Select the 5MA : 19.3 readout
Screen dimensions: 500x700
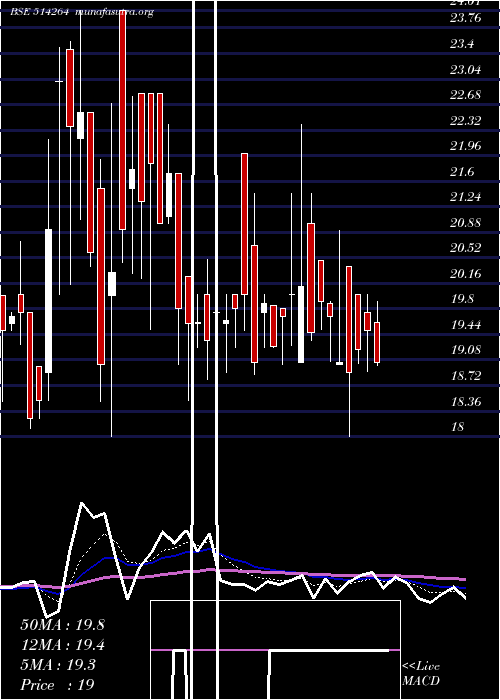click(58, 665)
